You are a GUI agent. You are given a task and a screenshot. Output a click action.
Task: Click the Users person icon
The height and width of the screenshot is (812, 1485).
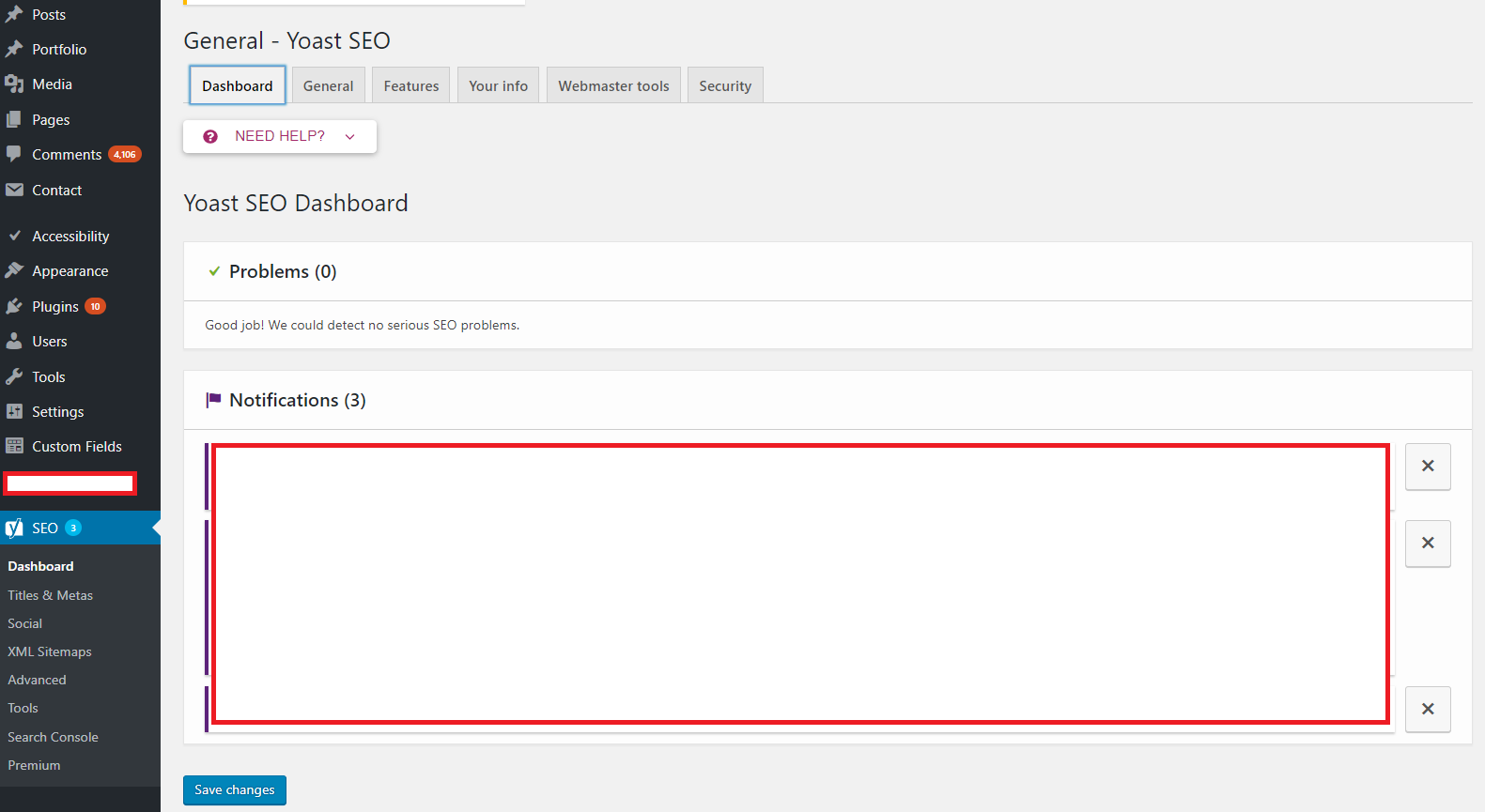[x=14, y=341]
